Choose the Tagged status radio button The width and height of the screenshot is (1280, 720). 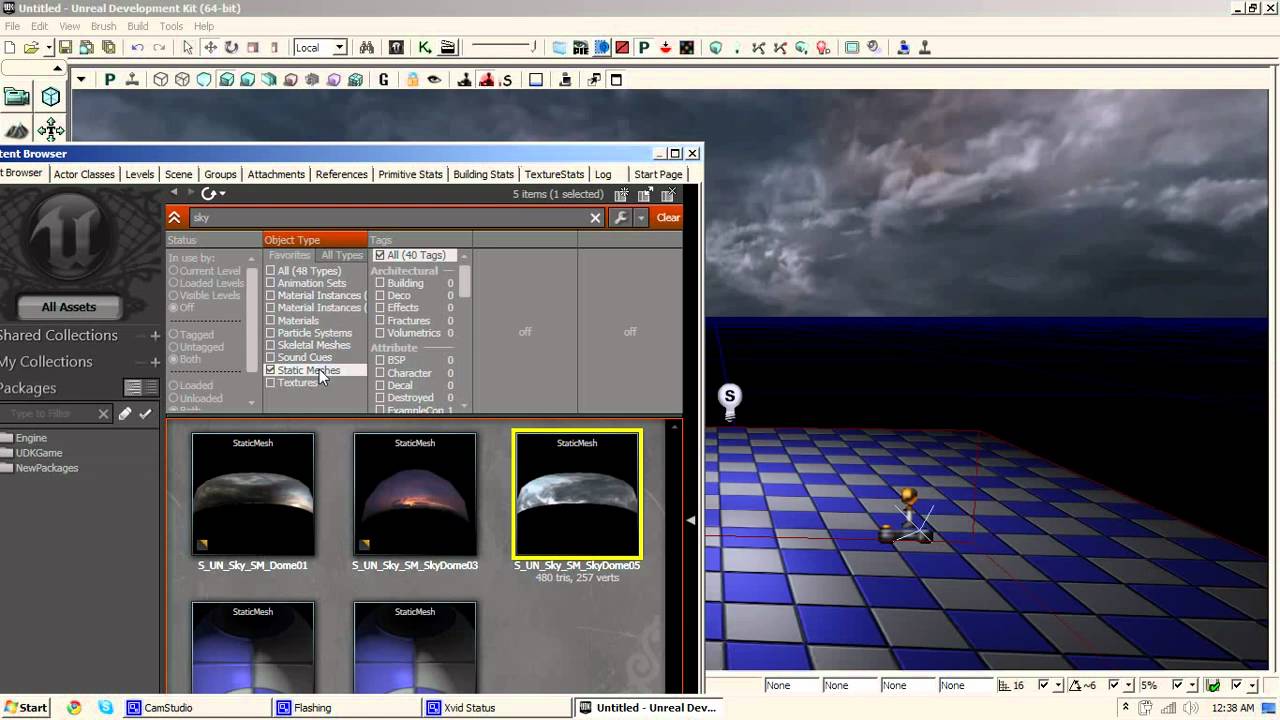click(173, 334)
